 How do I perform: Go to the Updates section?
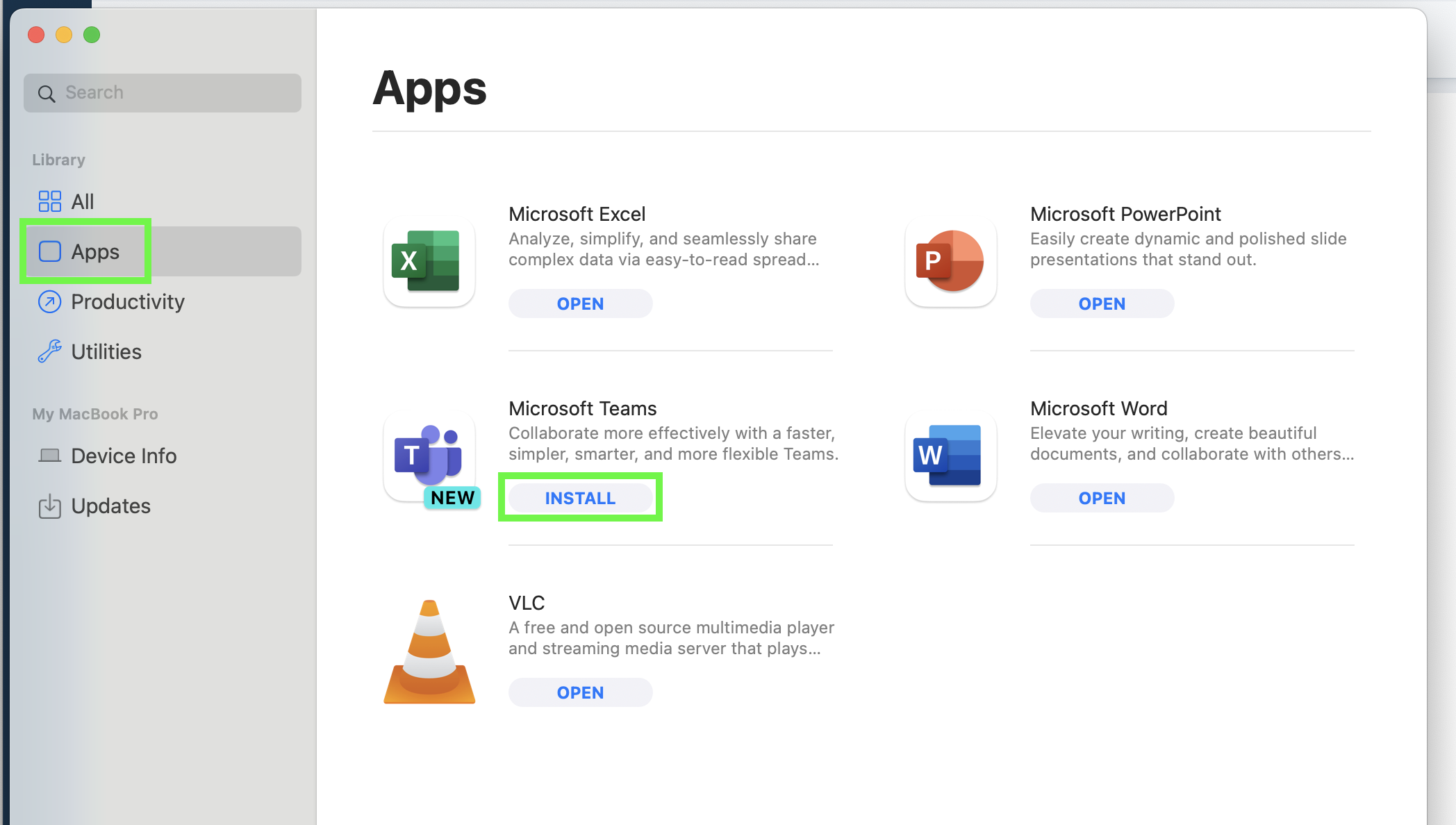click(110, 506)
